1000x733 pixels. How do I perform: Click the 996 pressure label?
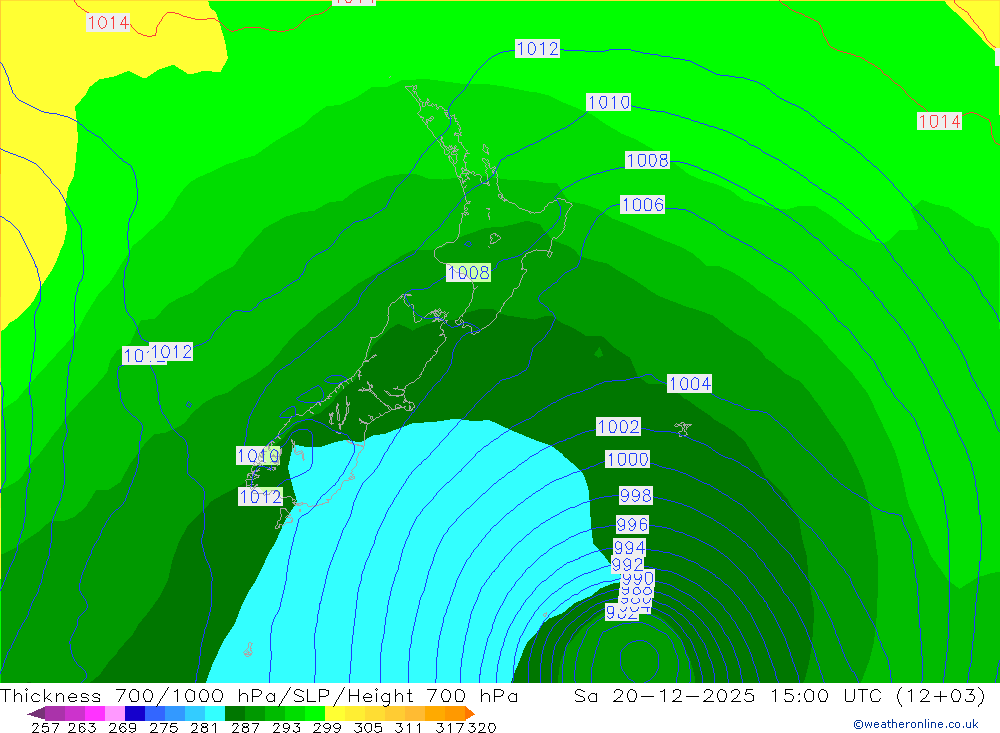coord(633,524)
